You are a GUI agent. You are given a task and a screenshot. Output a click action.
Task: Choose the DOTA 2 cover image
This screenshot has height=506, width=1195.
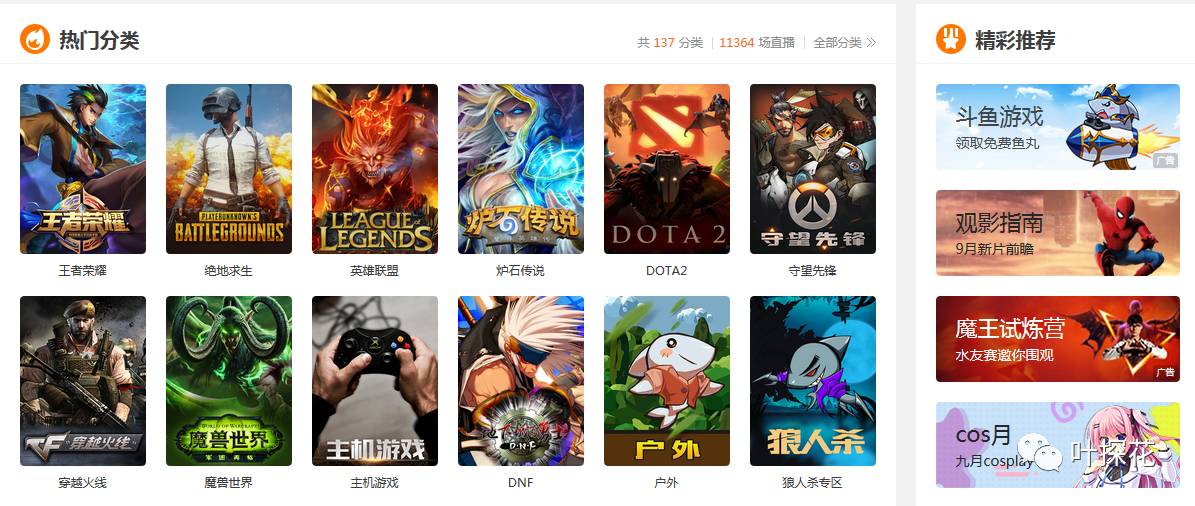click(667, 168)
